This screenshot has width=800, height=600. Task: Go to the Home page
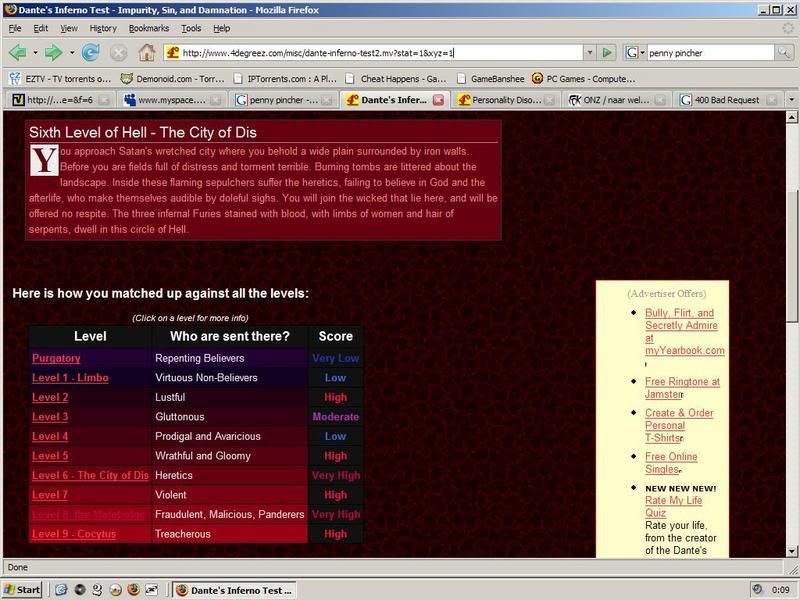click(147, 52)
